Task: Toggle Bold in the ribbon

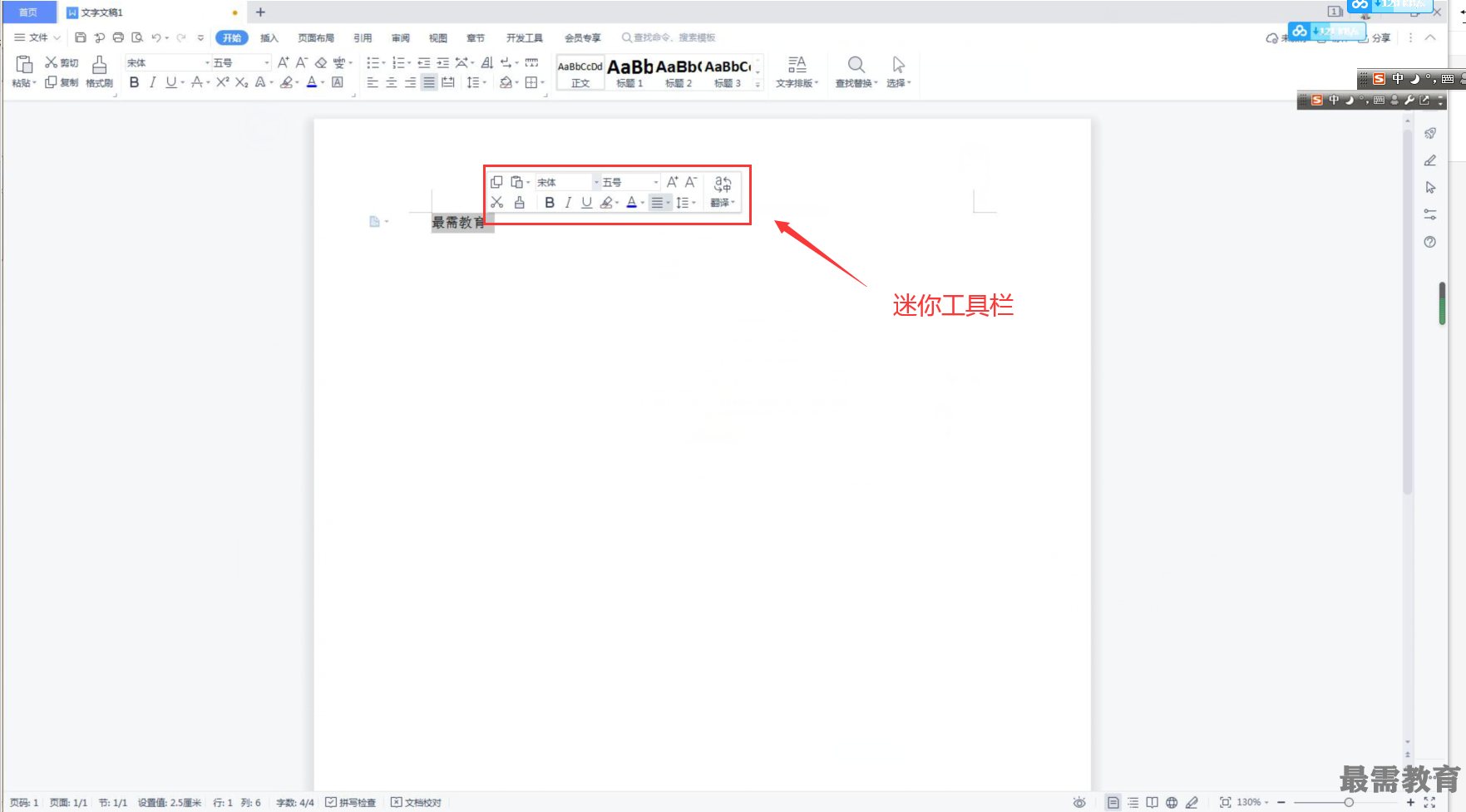Action: click(x=134, y=82)
